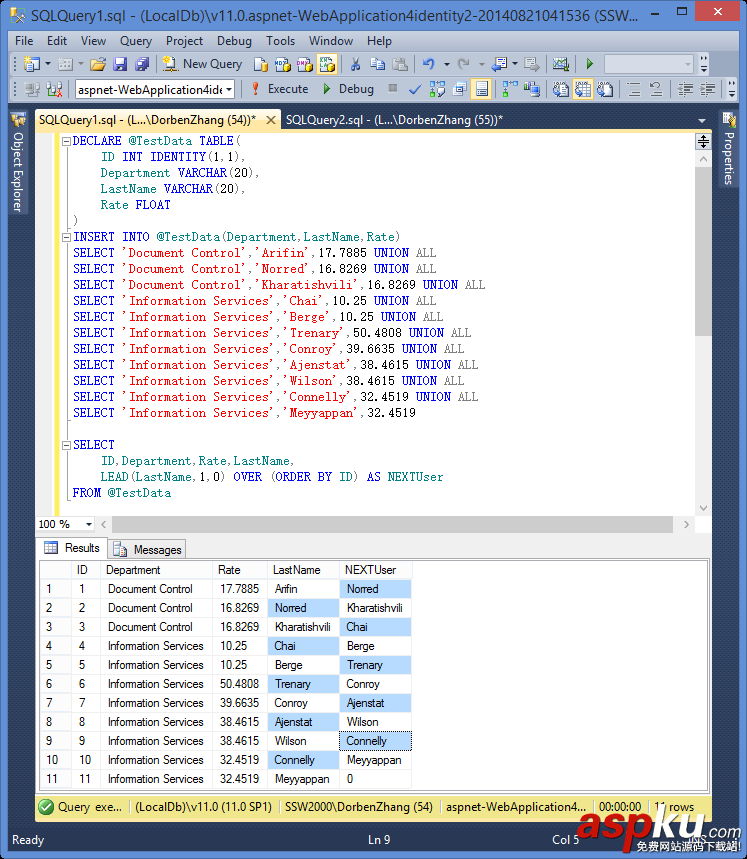Switch to the Messages tab
This screenshot has width=747, height=859.
tap(148, 549)
